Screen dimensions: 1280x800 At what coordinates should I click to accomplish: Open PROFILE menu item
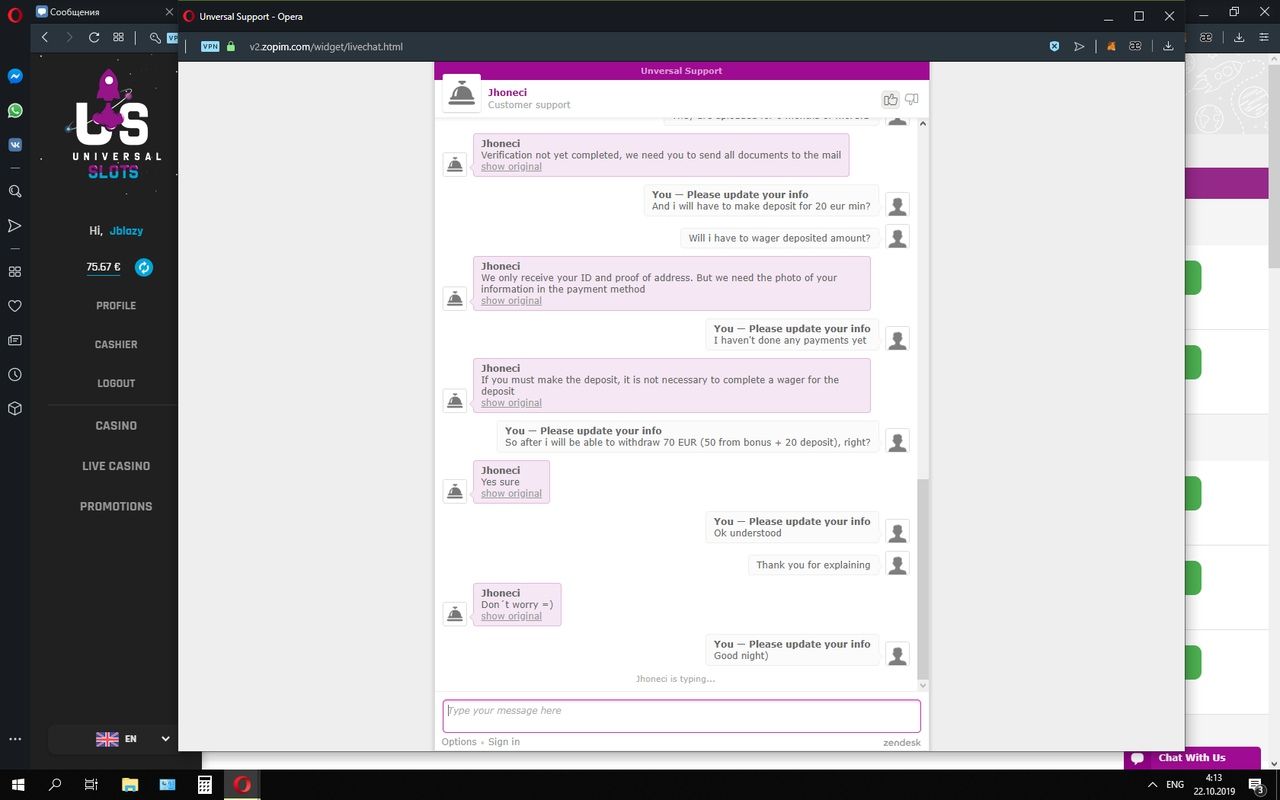click(116, 306)
